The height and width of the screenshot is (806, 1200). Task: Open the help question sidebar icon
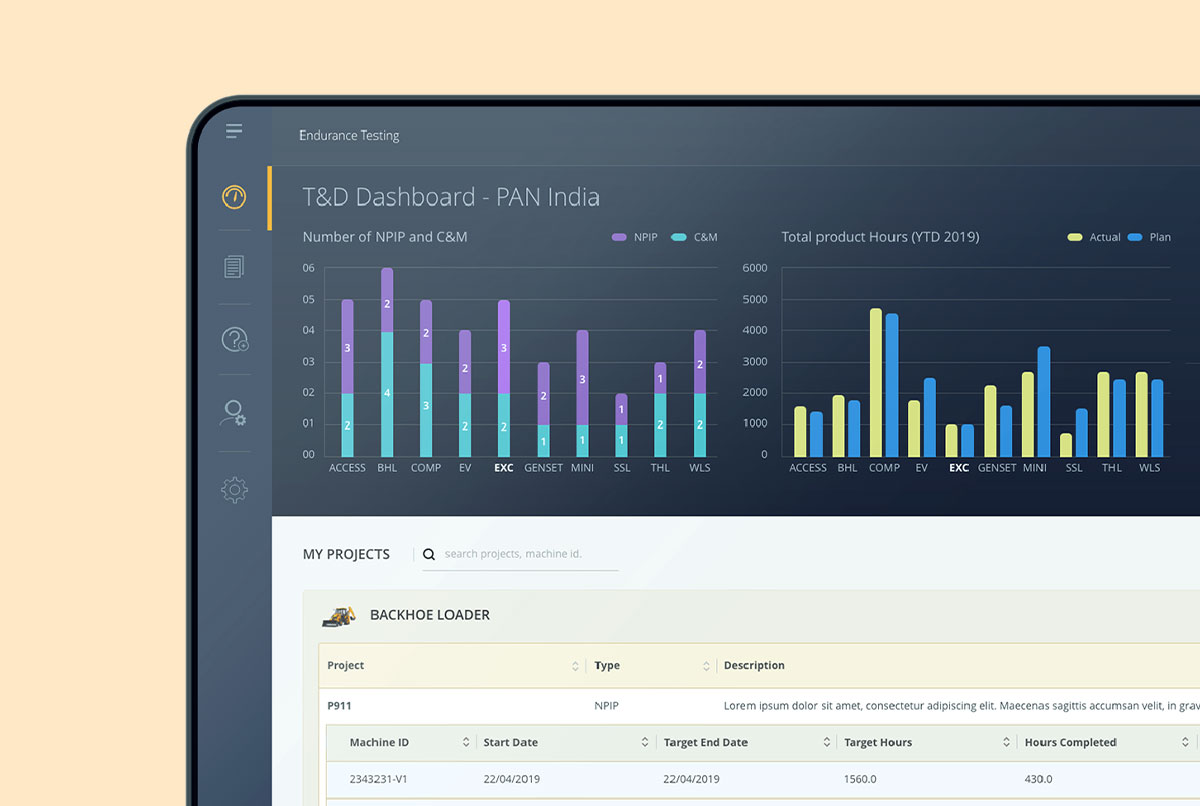[x=234, y=339]
